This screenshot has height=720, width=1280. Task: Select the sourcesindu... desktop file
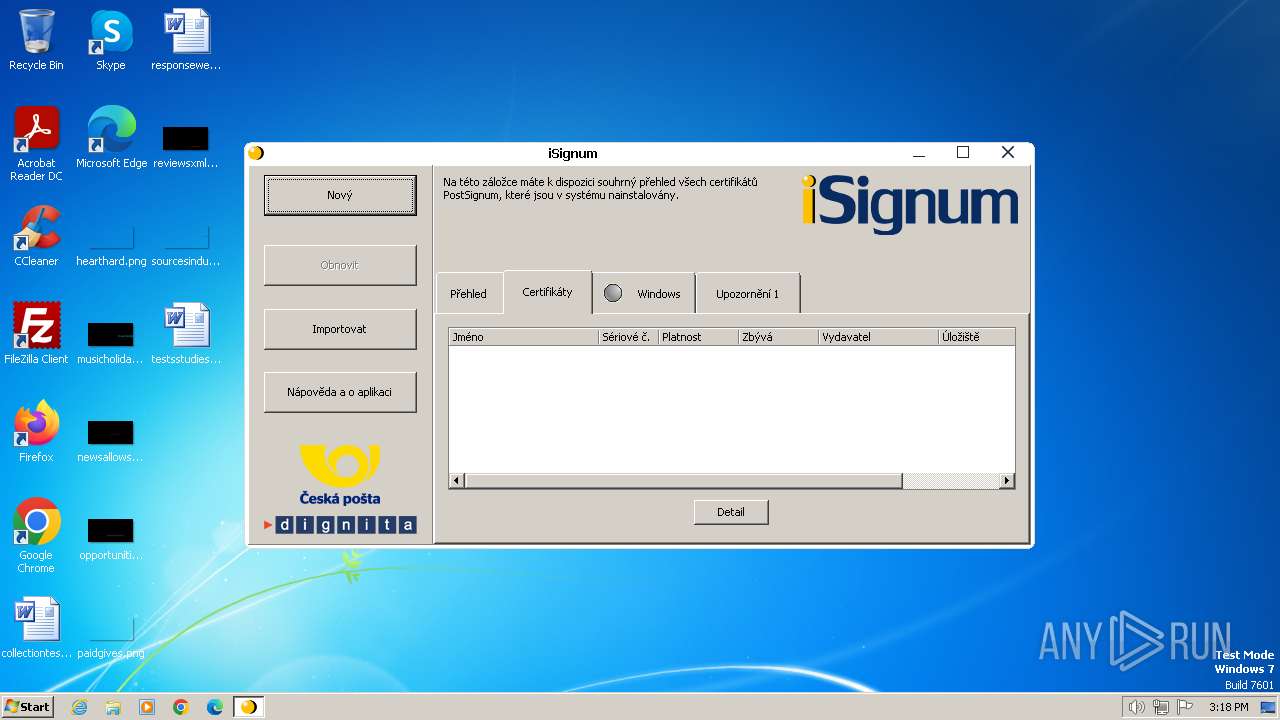(186, 246)
